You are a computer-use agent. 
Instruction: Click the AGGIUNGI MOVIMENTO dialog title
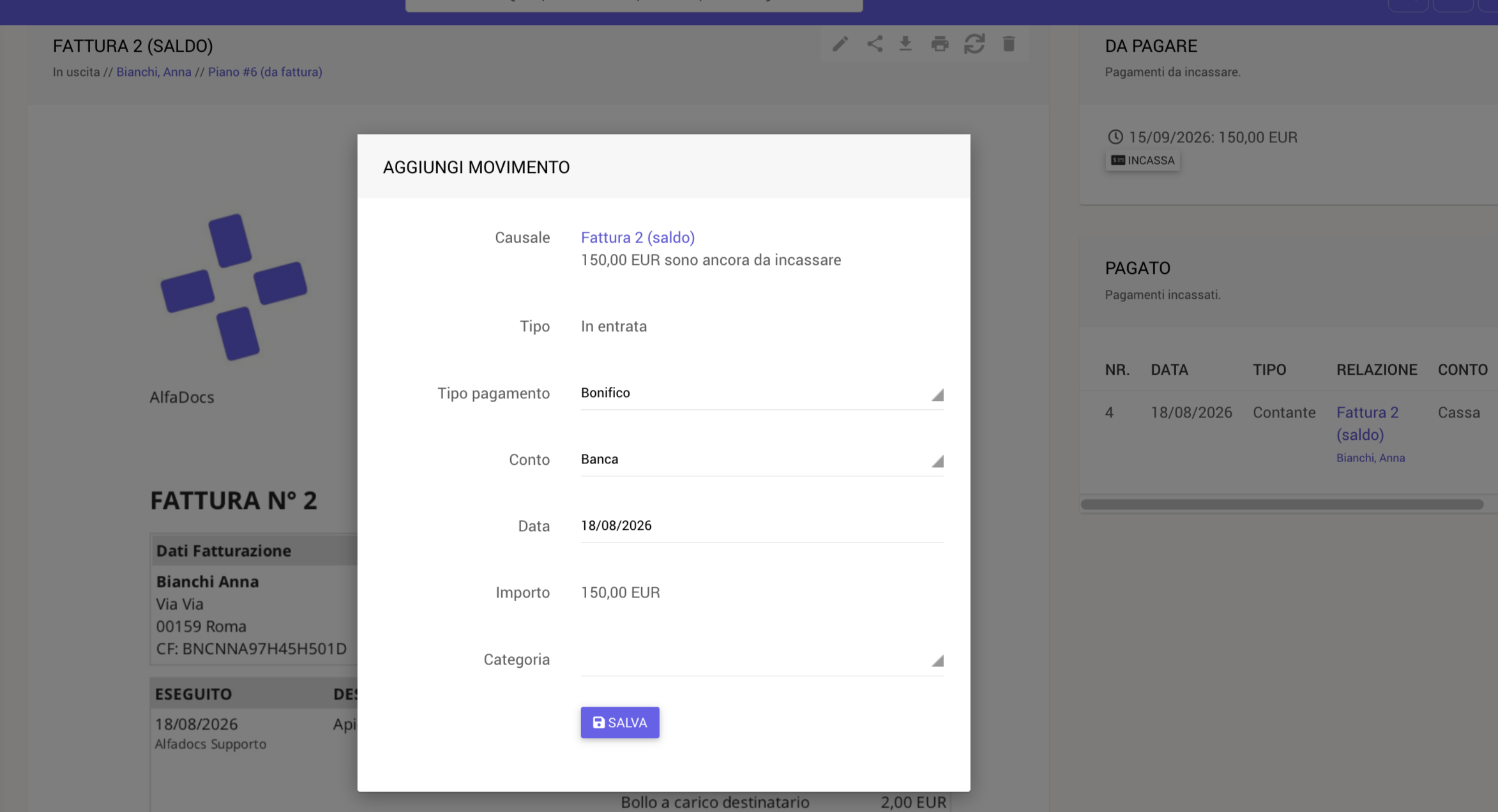click(476, 167)
